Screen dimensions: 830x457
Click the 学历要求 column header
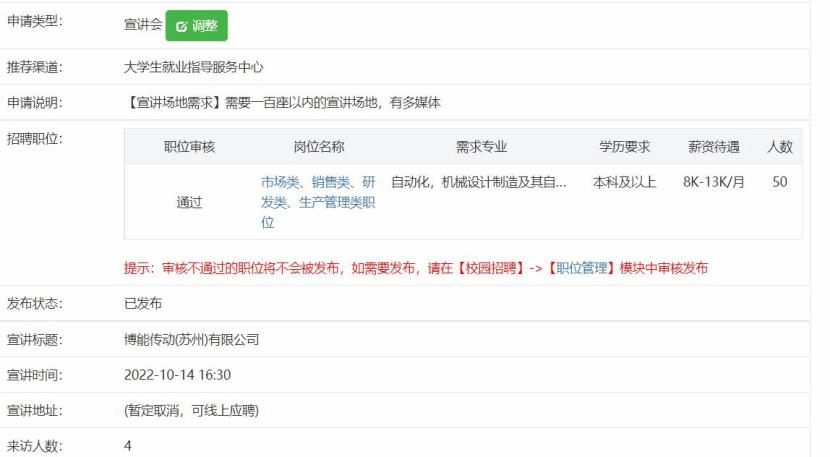pos(625,147)
